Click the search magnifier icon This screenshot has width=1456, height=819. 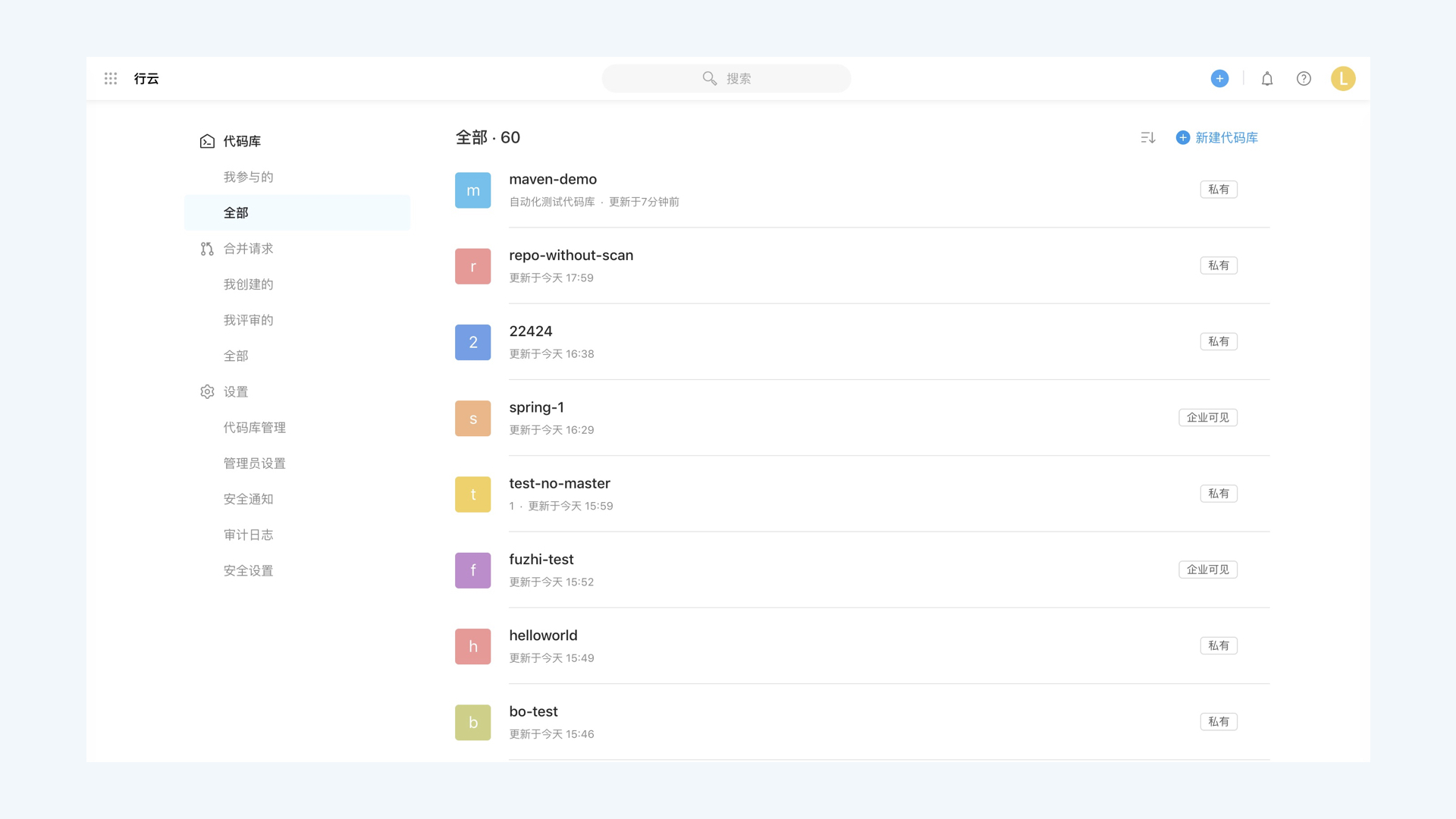point(710,78)
